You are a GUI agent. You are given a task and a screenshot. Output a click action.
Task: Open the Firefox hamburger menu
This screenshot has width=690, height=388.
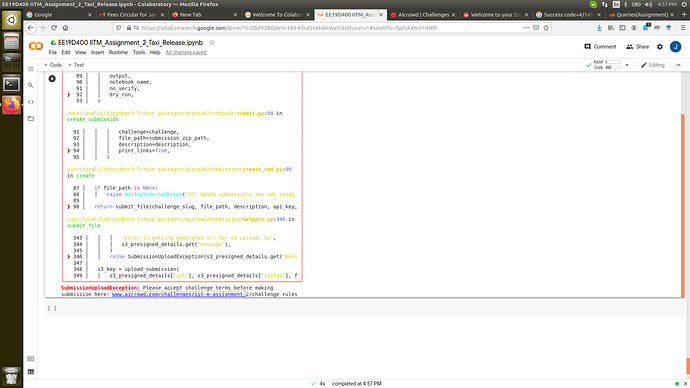coord(683,28)
